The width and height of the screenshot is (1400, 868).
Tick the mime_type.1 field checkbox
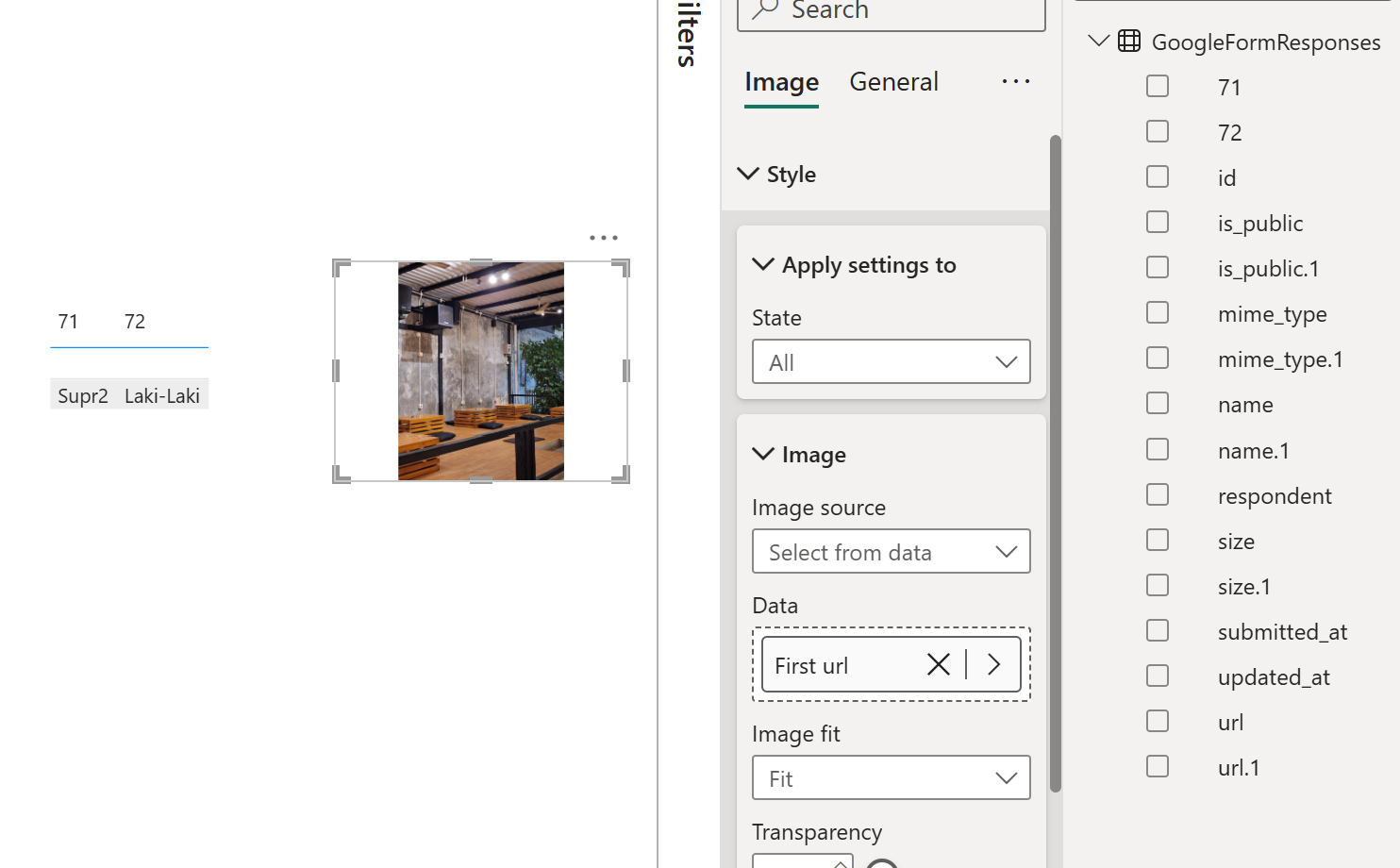pyautogui.click(x=1158, y=358)
